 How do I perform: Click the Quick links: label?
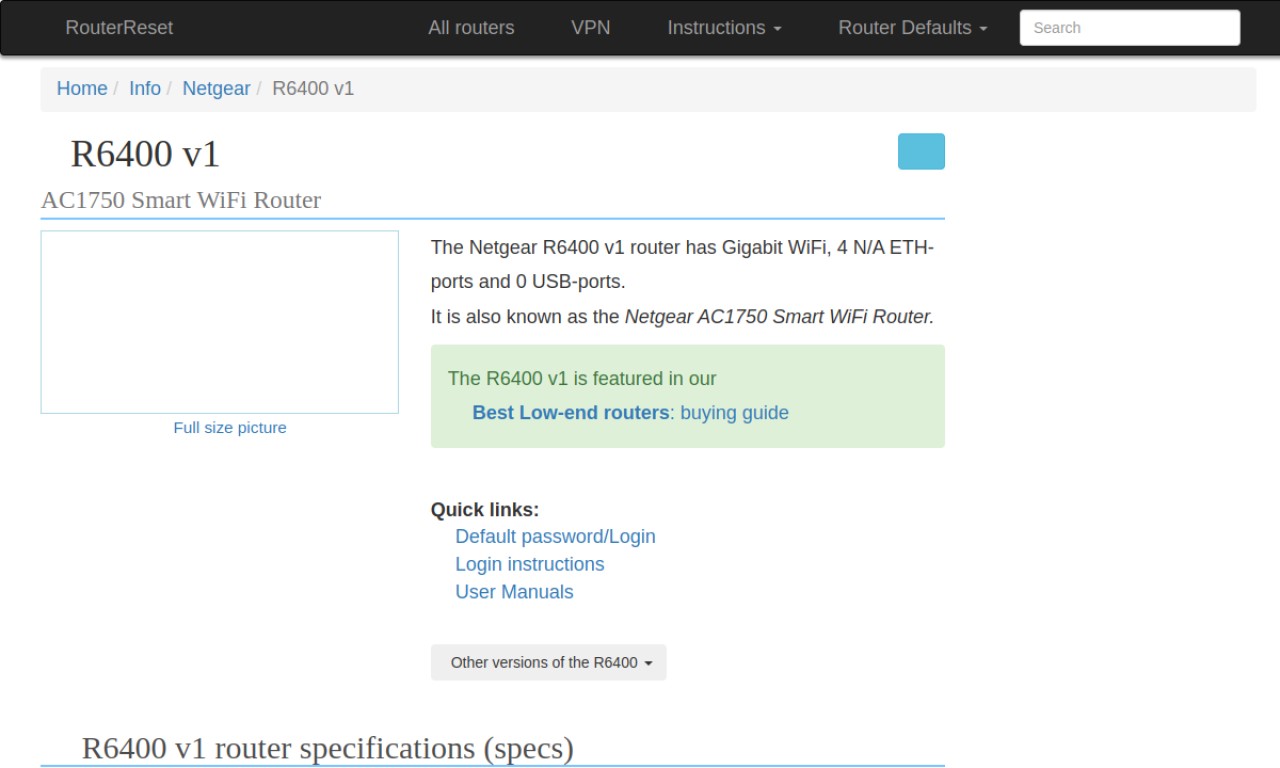pos(485,510)
